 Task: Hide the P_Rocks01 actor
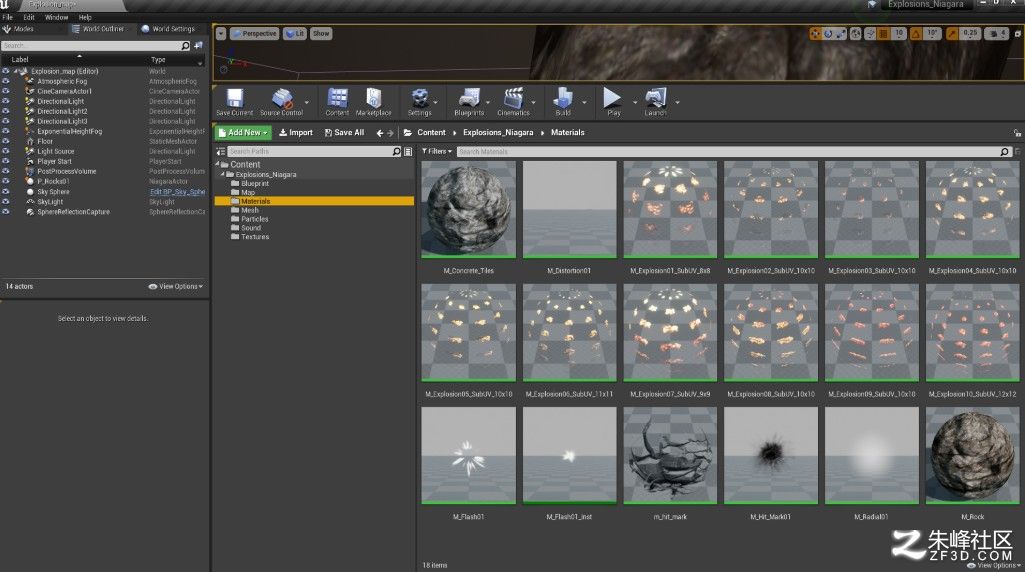pos(6,181)
